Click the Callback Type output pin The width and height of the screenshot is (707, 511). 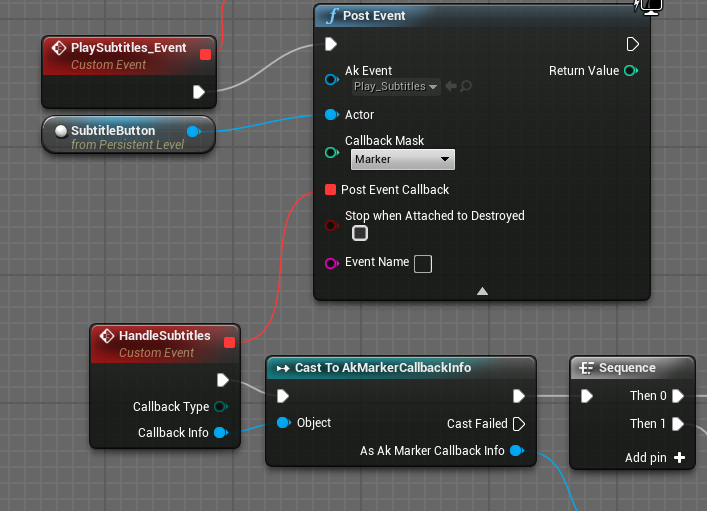coord(220,407)
